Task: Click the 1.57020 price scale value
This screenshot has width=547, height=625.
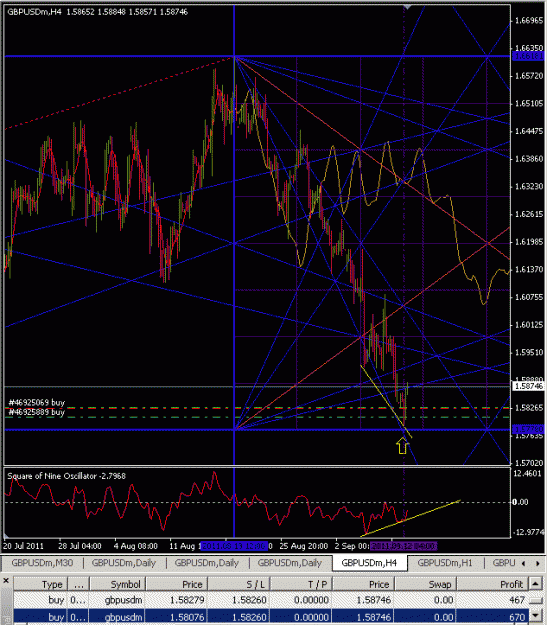Action: tap(529, 463)
